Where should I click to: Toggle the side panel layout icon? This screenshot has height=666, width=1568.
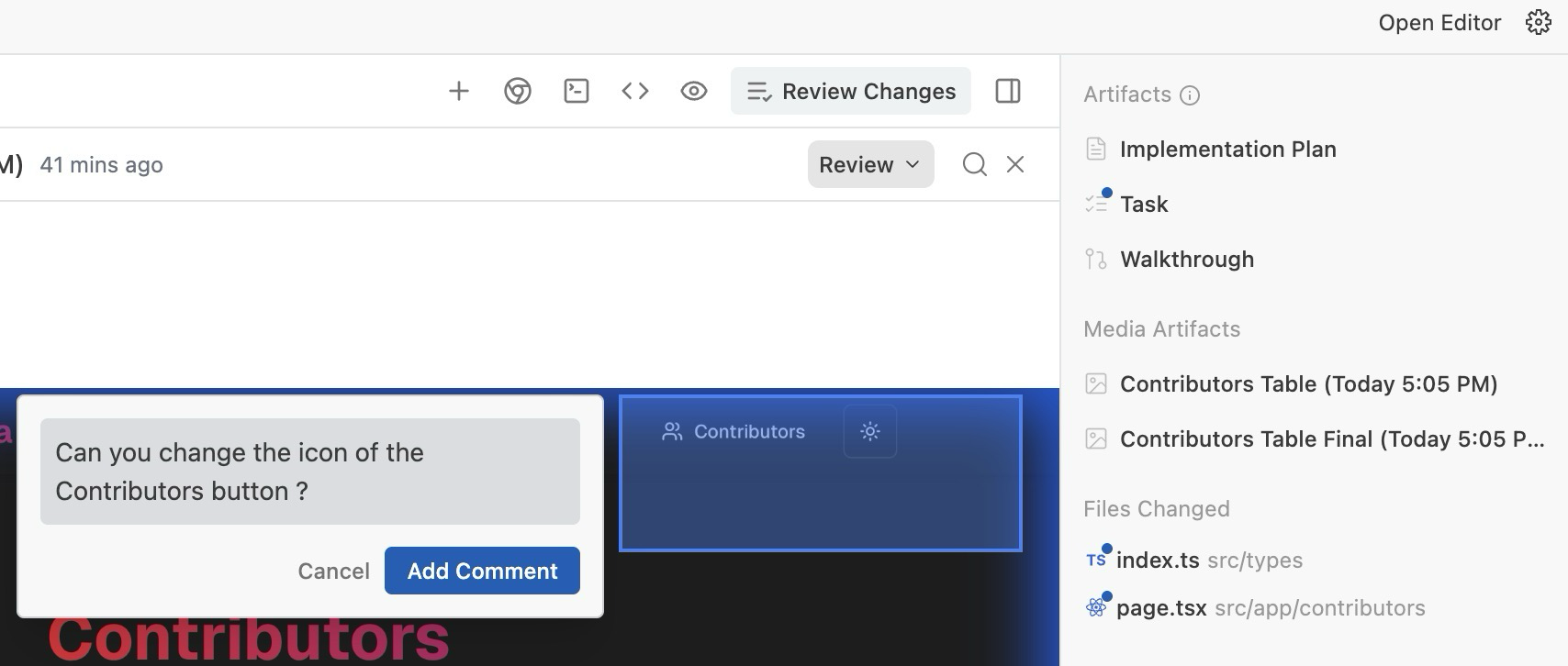[1008, 91]
